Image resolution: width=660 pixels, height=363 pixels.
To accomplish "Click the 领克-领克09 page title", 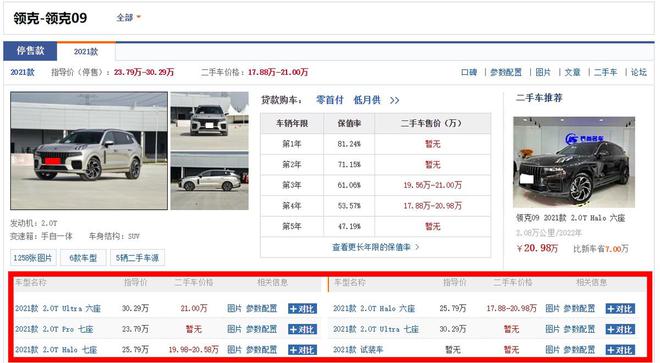I will pyautogui.click(x=50, y=18).
